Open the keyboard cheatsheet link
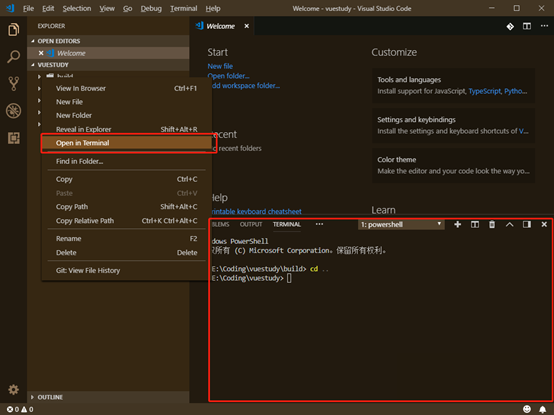Viewport: 554px width, 415px height. (256, 212)
